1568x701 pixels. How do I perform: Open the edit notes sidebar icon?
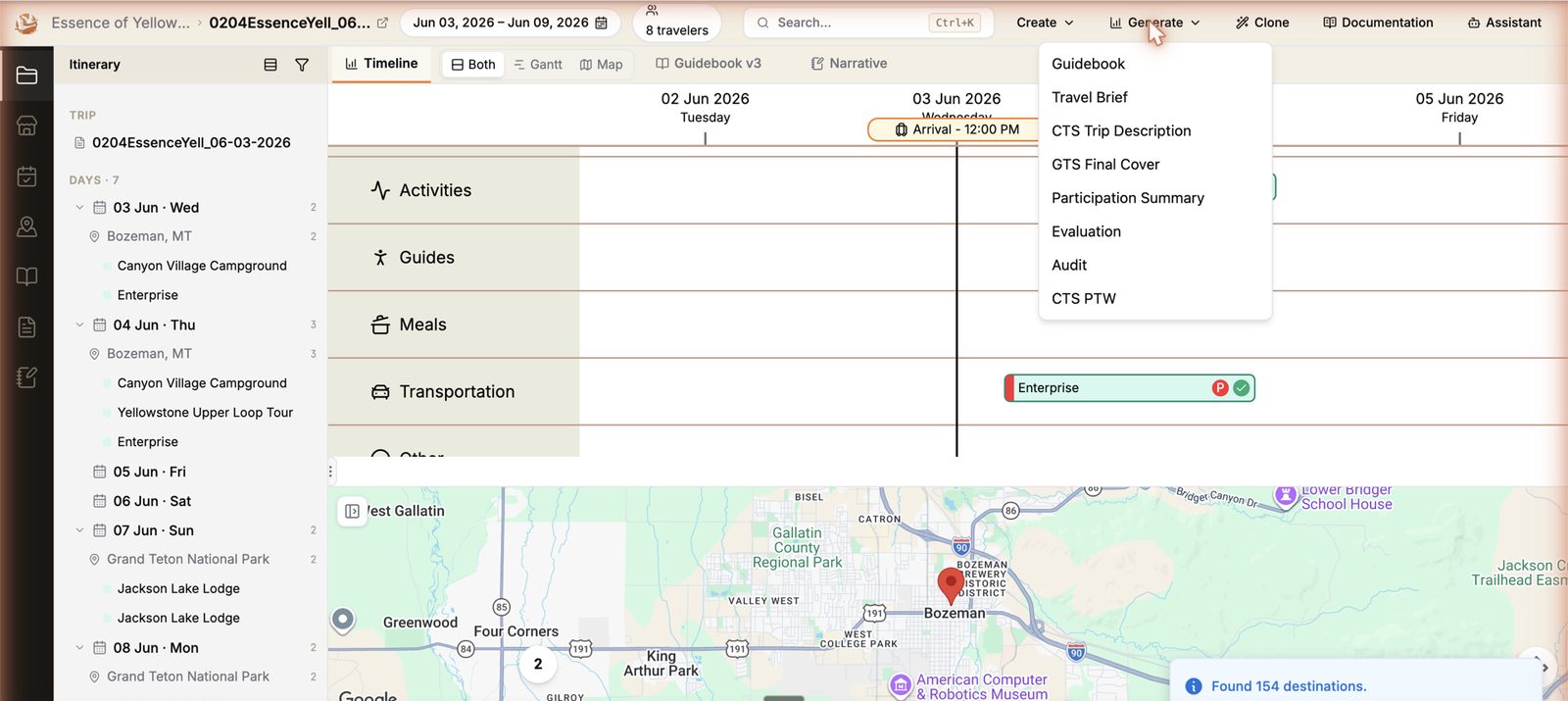pyautogui.click(x=26, y=377)
